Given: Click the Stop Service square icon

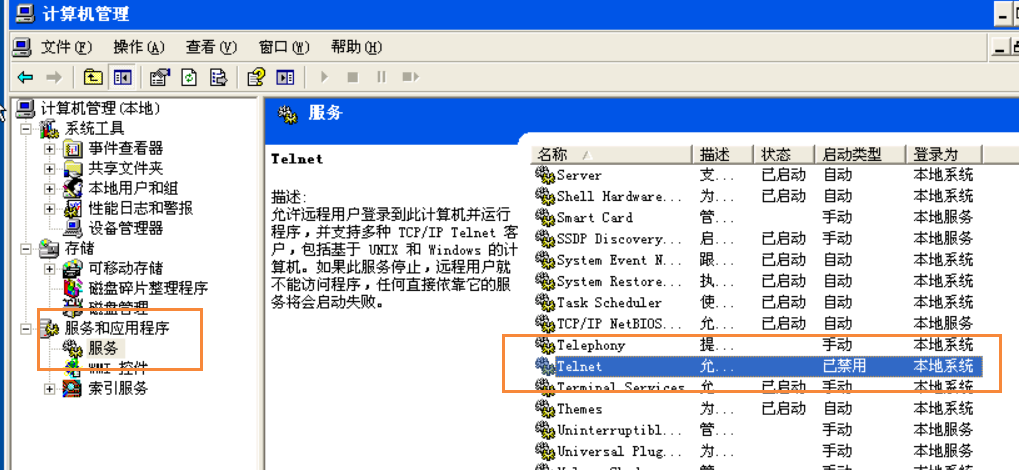Looking at the screenshot, I should tap(353, 77).
